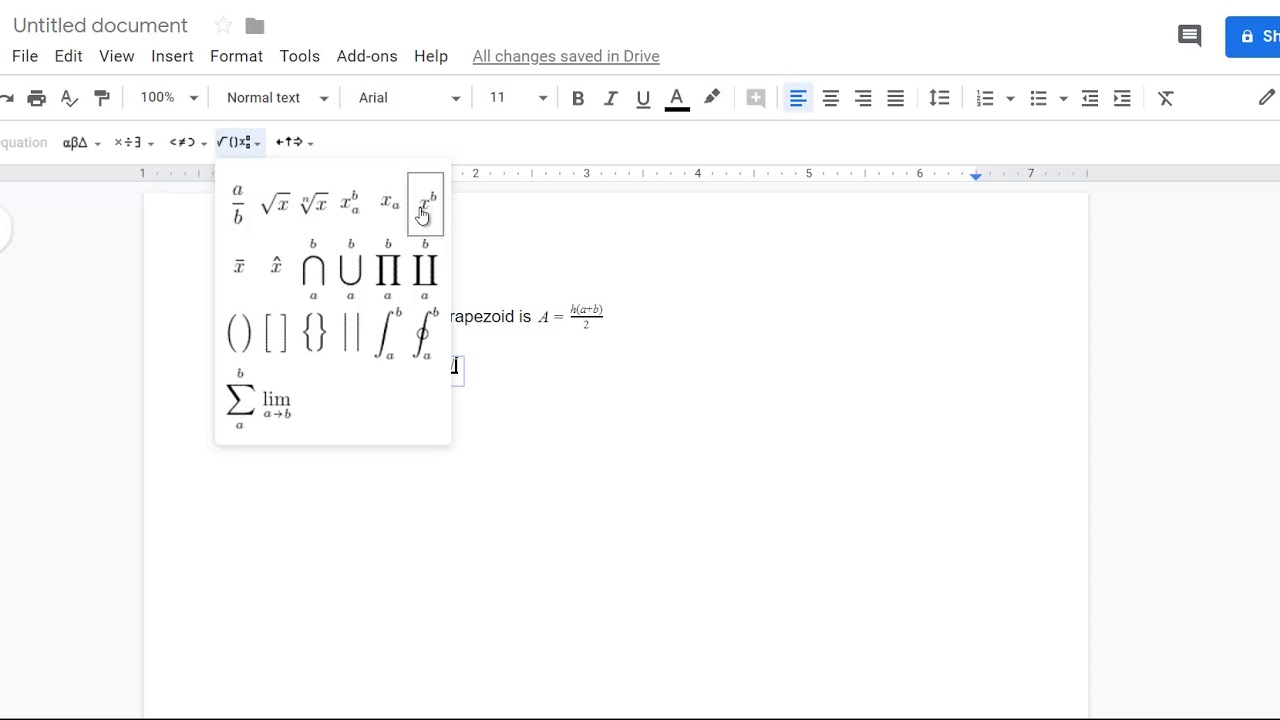
Task: Apply bold formatting
Action: click(x=577, y=97)
